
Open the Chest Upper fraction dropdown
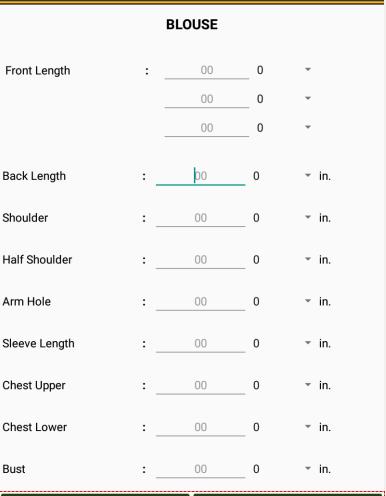click(282, 385)
